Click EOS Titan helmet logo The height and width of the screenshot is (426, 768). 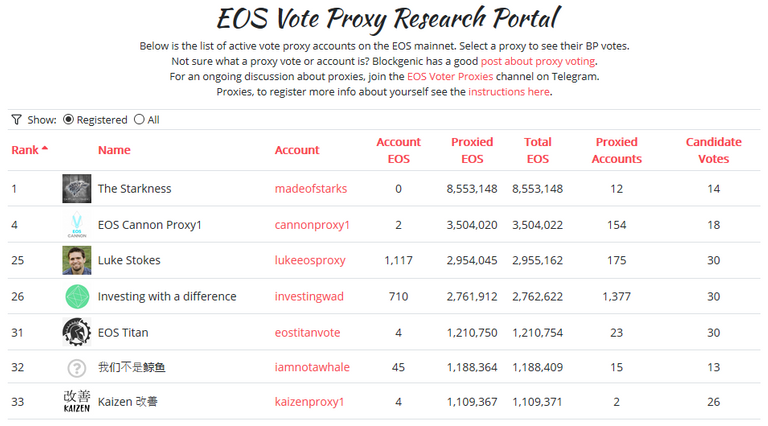77,332
